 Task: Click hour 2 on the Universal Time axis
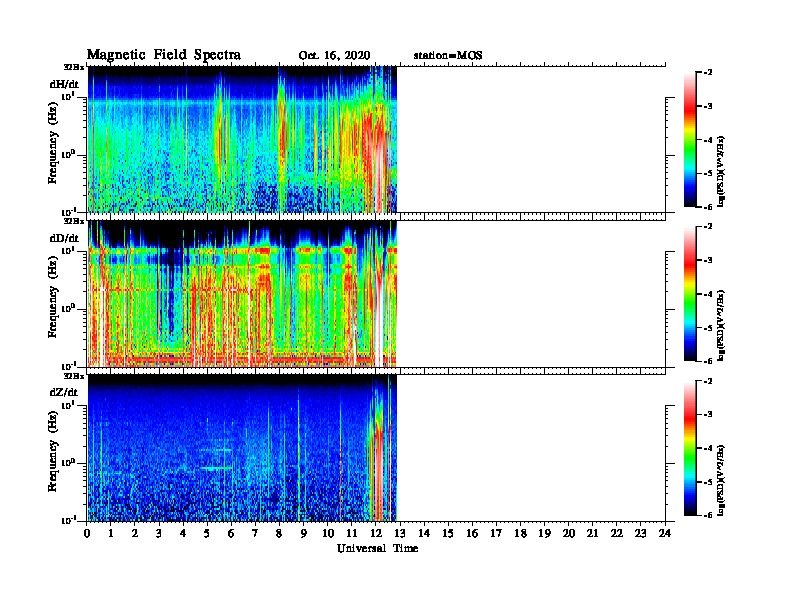click(135, 534)
